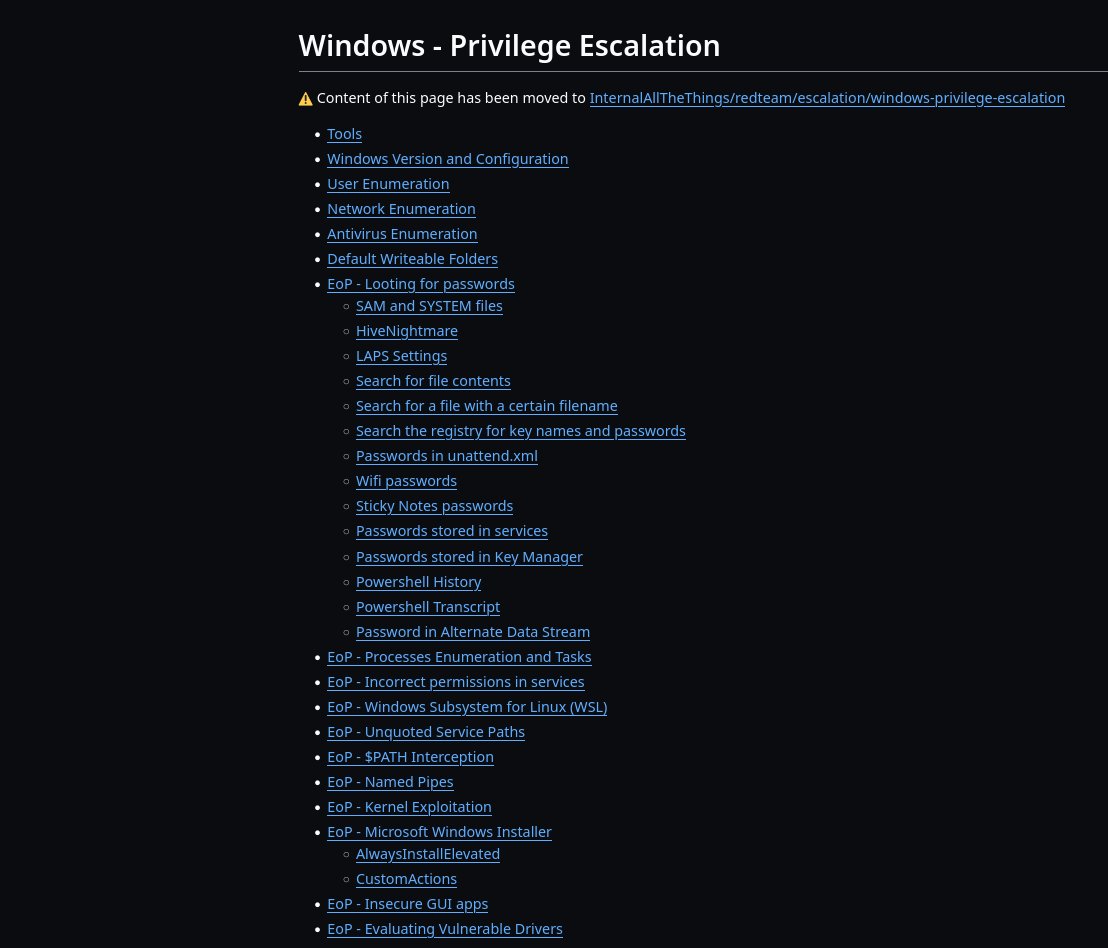Screen dimensions: 1108x948
Task: Click Search the registry for key names link
Action: click(521, 431)
